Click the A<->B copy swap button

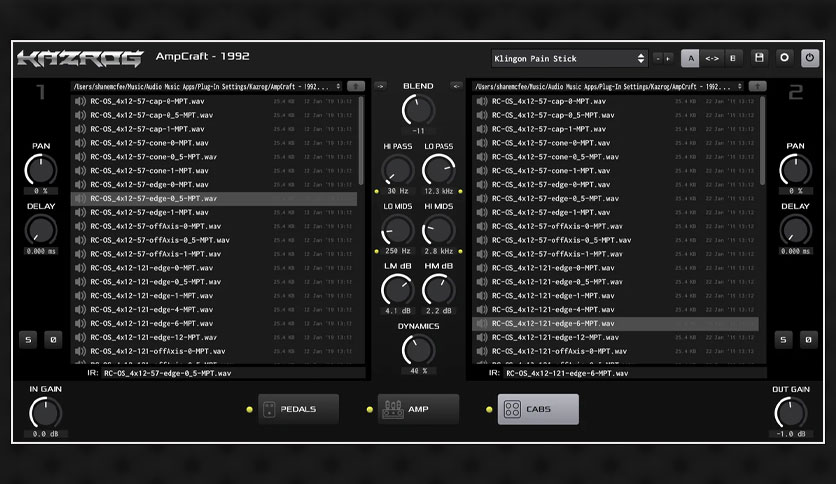[712, 58]
